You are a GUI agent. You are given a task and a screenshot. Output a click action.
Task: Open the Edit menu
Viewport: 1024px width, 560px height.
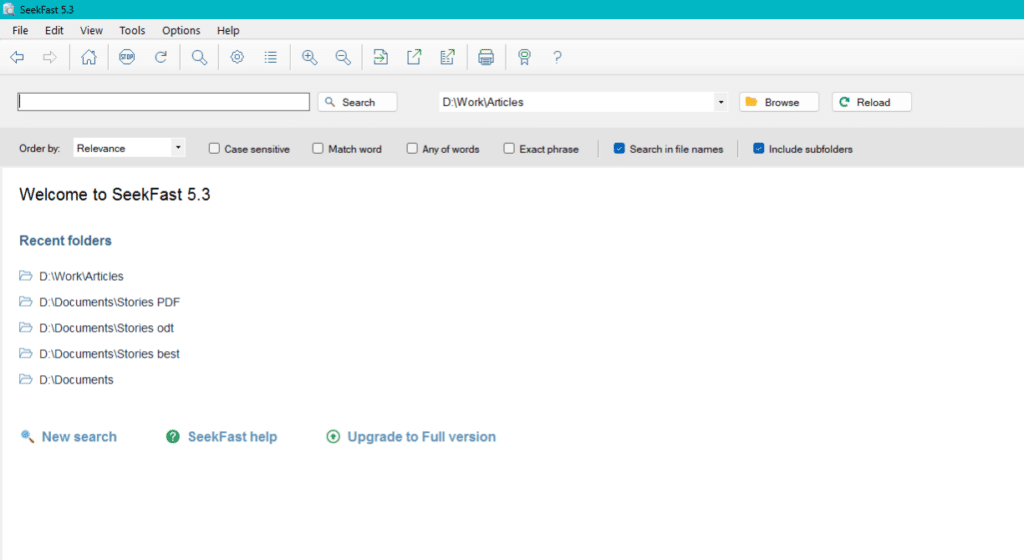[54, 30]
